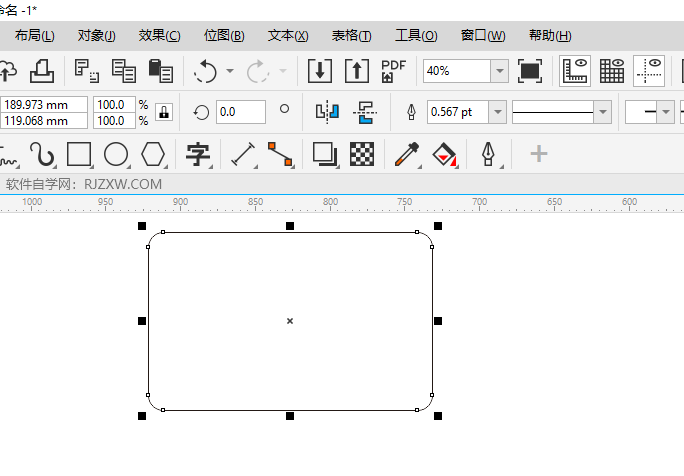
Task: Open the 40% zoom level dropdown
Action: coord(499,71)
